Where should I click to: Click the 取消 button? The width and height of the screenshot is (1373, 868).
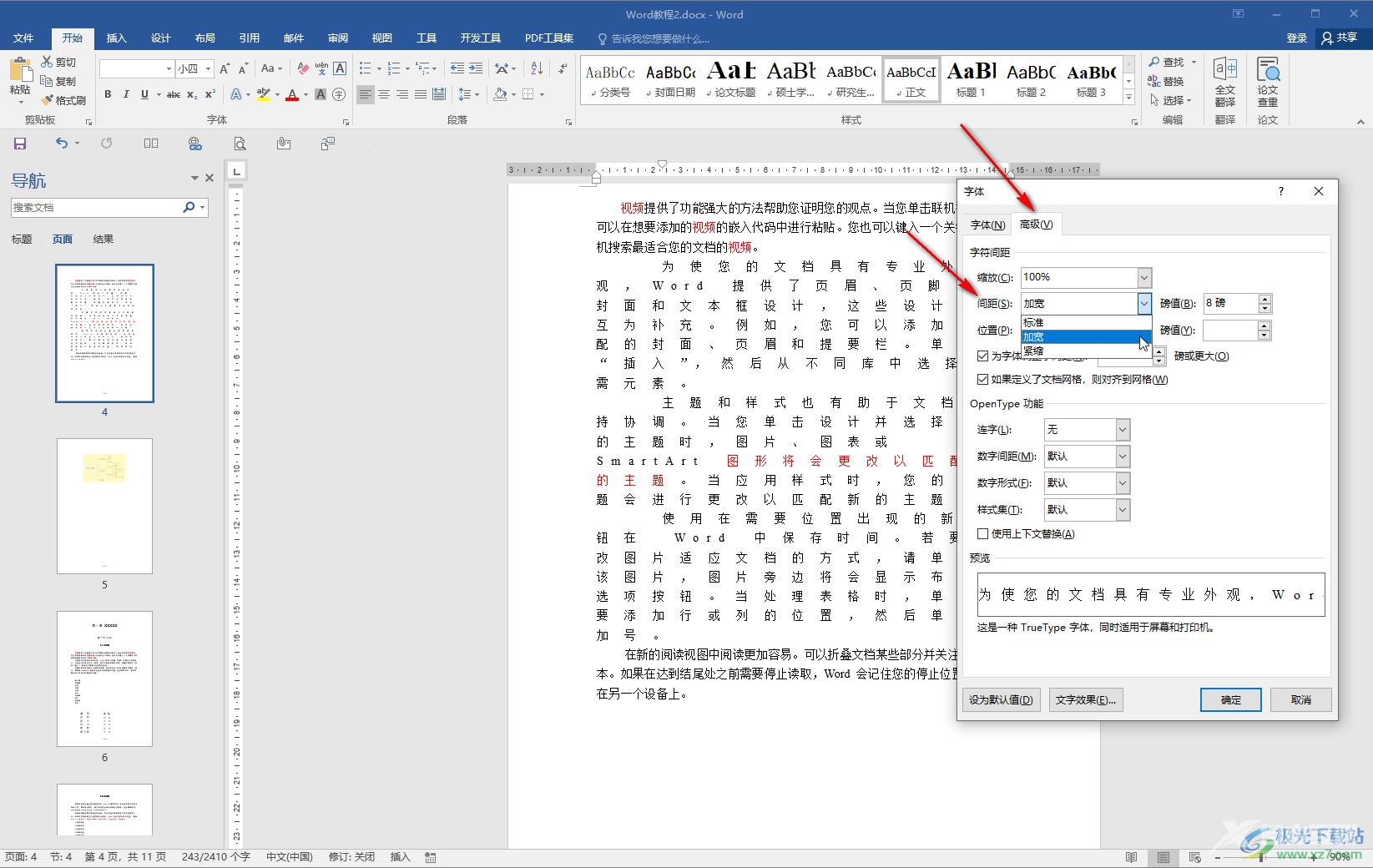[1300, 700]
